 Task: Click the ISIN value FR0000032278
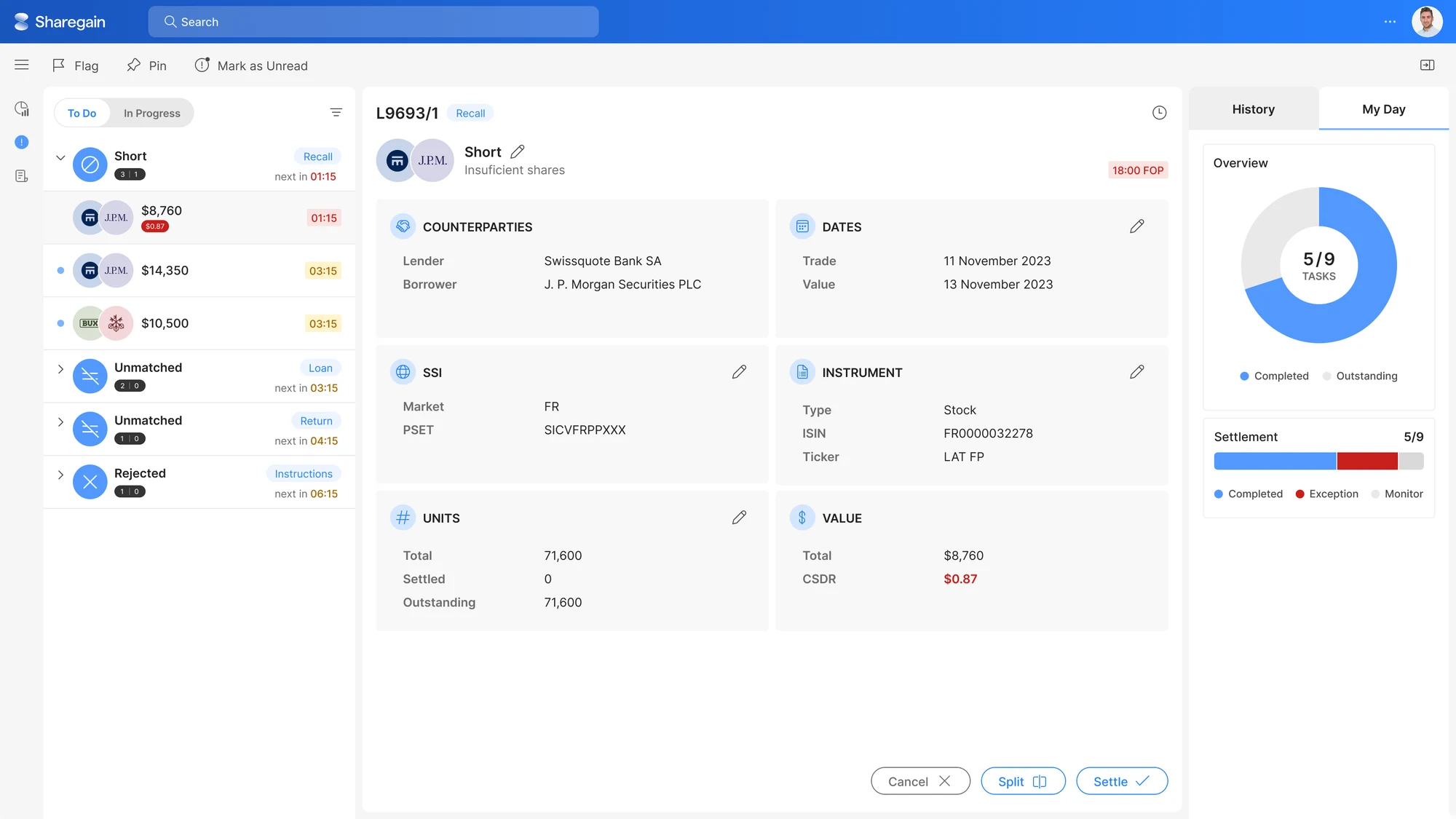click(x=988, y=433)
